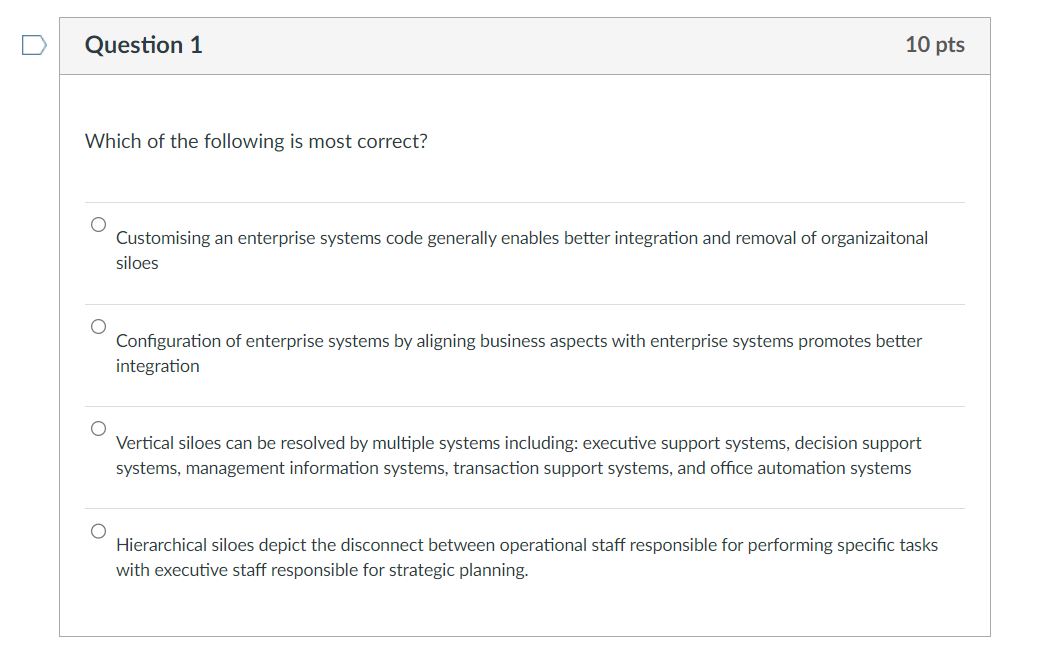Viewport: 1037px width, 656px height.
Task: Click the answer text about transaction support systems
Action: pyautogui.click(x=514, y=467)
